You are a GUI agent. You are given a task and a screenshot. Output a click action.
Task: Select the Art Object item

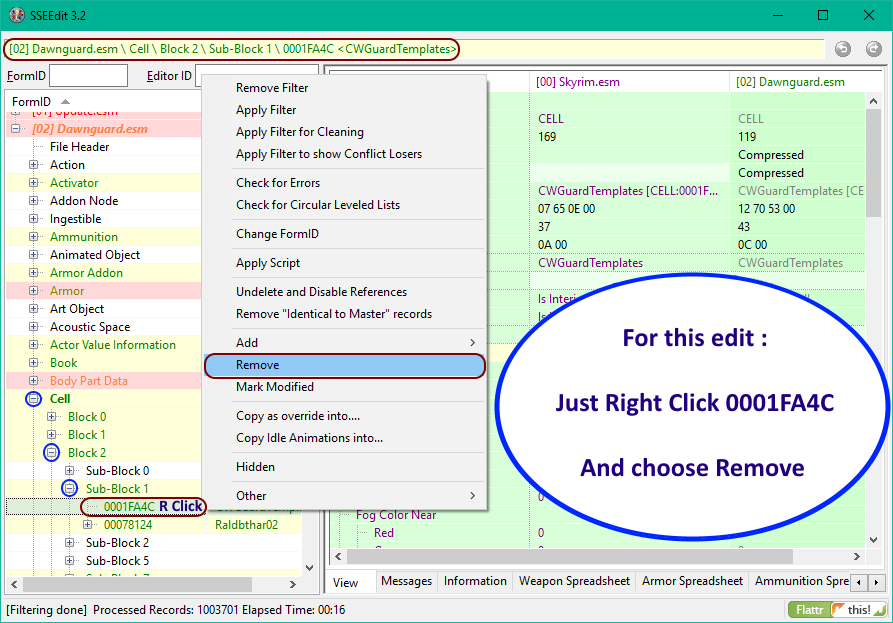(77, 309)
